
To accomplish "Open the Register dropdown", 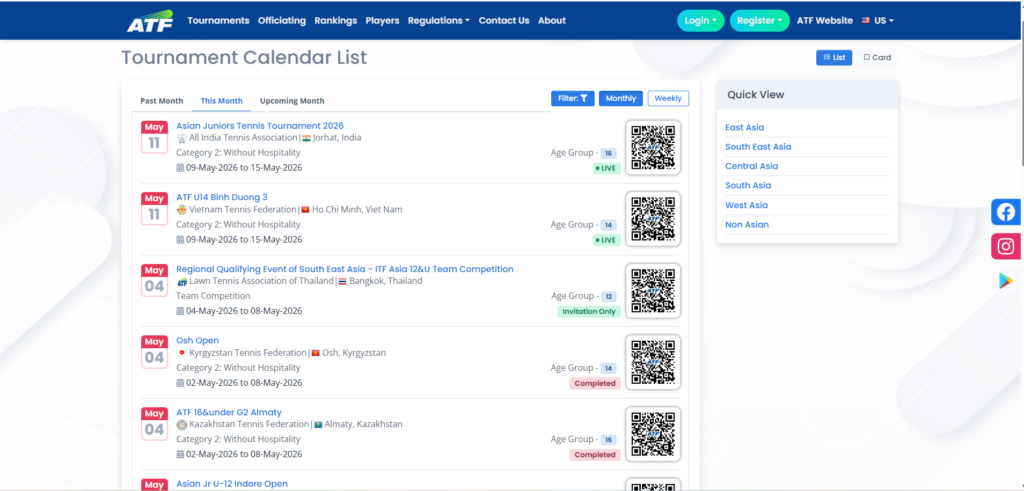I will (x=760, y=20).
